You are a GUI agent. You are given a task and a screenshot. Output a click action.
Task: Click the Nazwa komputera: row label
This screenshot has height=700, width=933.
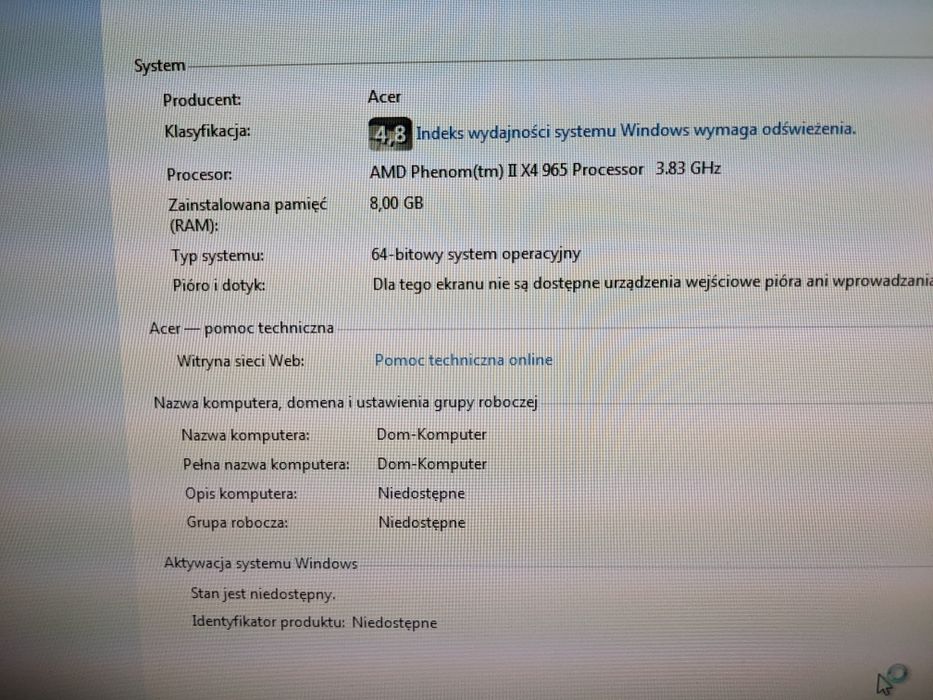click(245, 435)
